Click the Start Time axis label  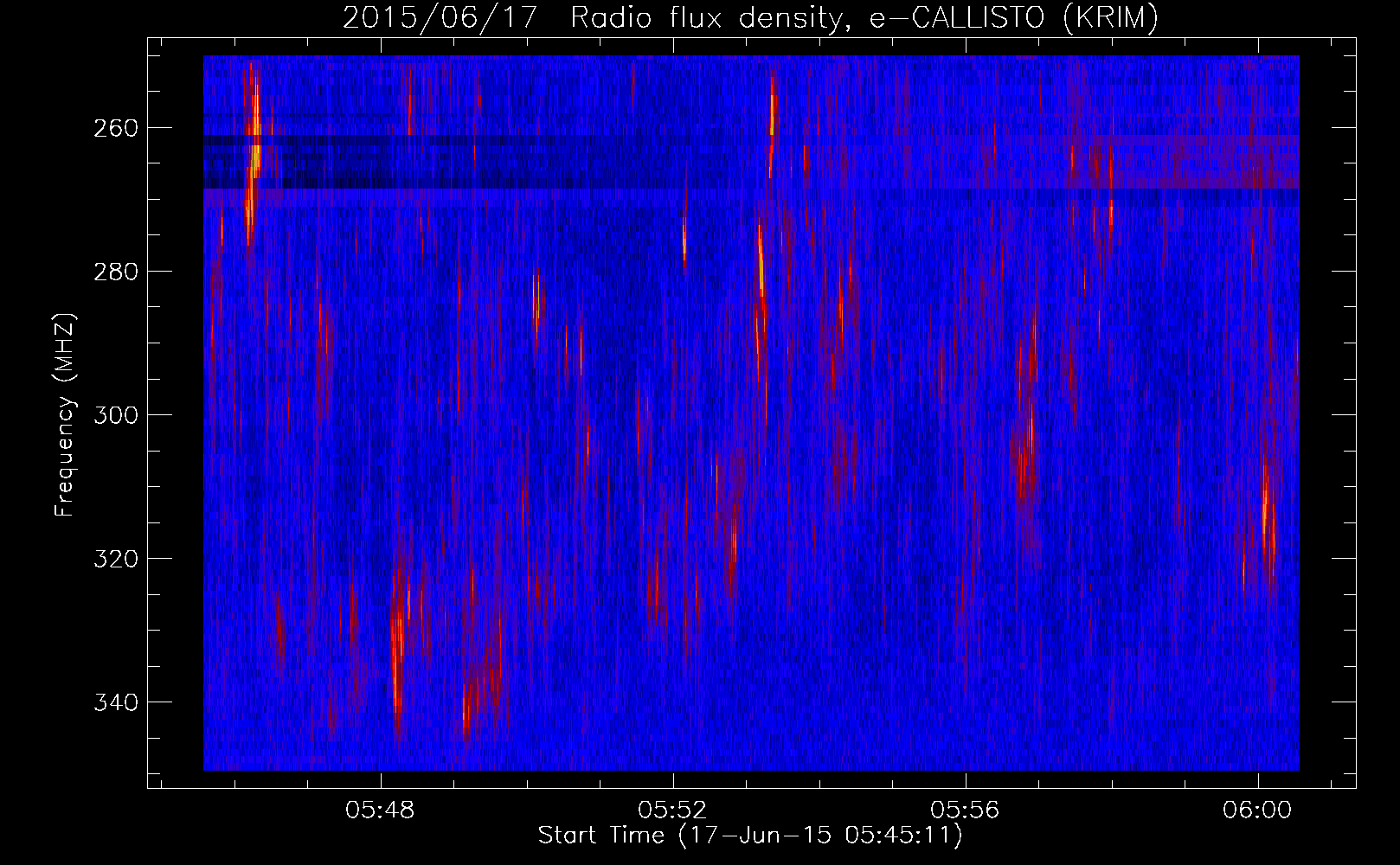(750, 836)
